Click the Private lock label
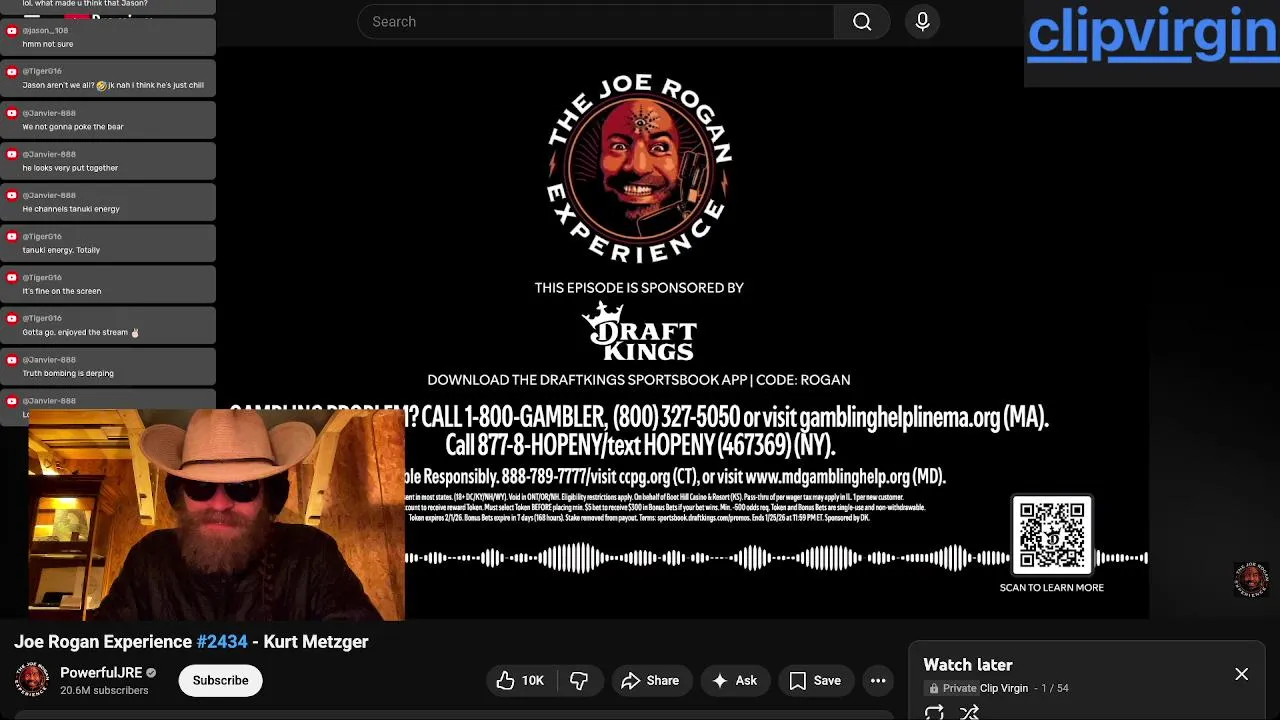This screenshot has height=720, width=1280. point(952,688)
